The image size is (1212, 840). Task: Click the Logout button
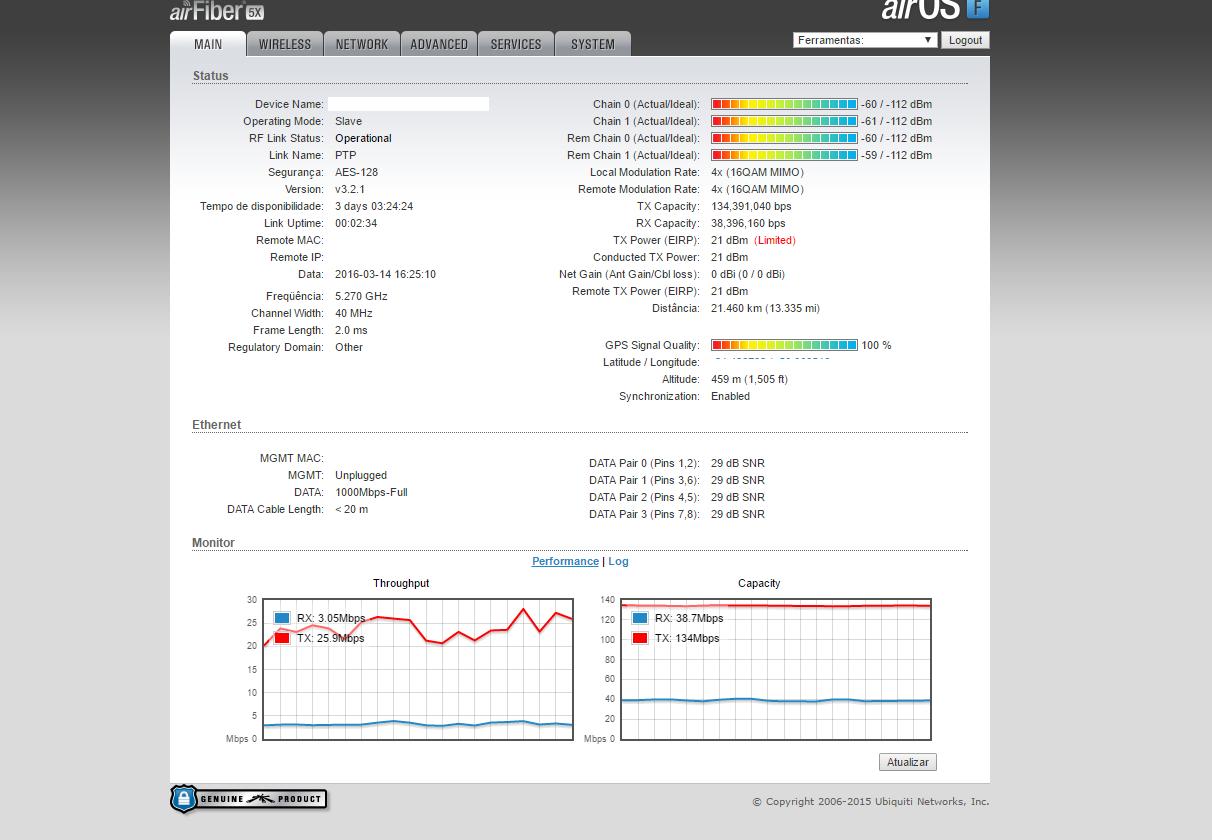click(x=966, y=40)
